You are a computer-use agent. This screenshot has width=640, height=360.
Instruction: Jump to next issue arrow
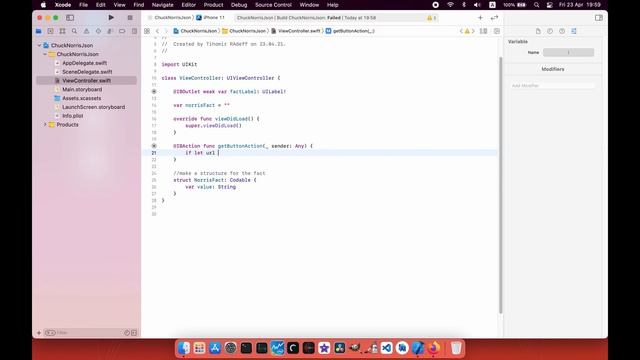473,31
